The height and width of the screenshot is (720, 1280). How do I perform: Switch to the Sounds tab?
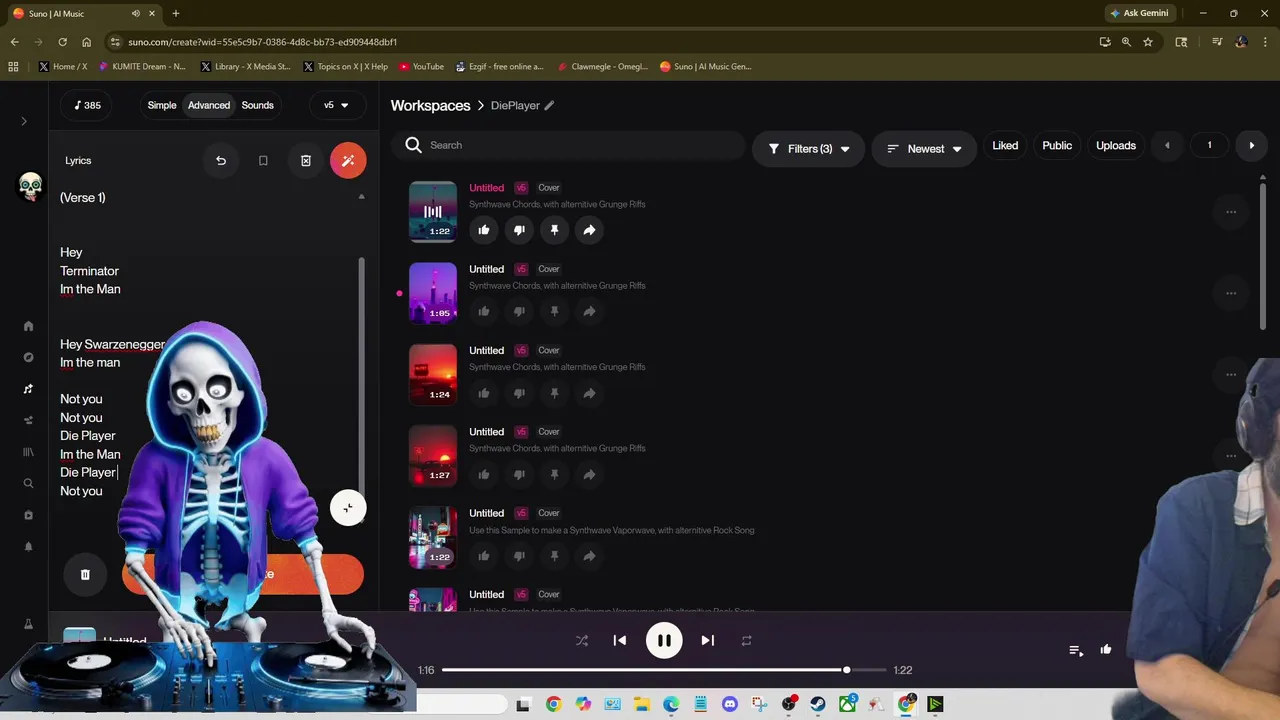coord(257,105)
